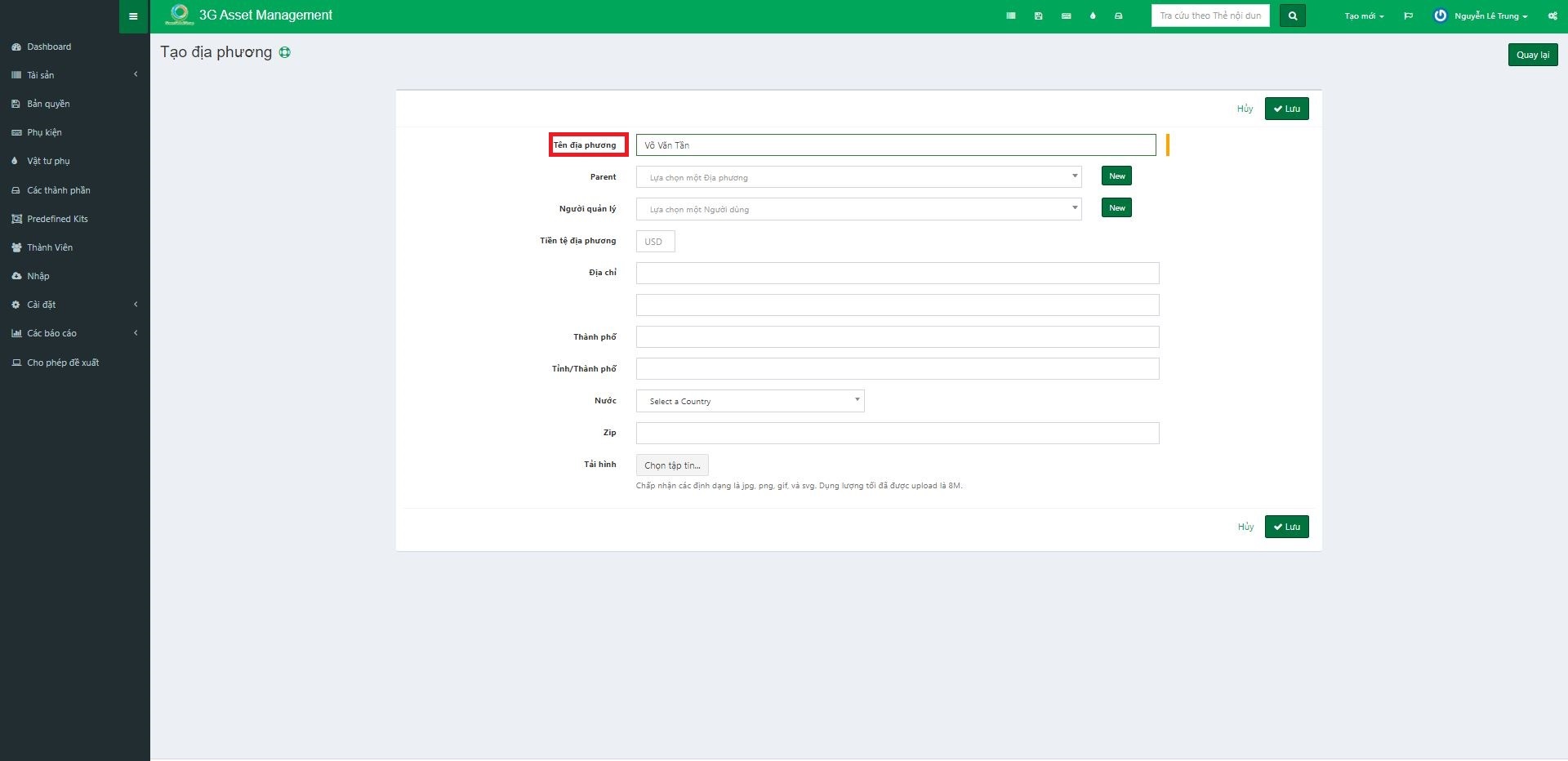Click the barcode assets icon in top bar

coord(1011,16)
